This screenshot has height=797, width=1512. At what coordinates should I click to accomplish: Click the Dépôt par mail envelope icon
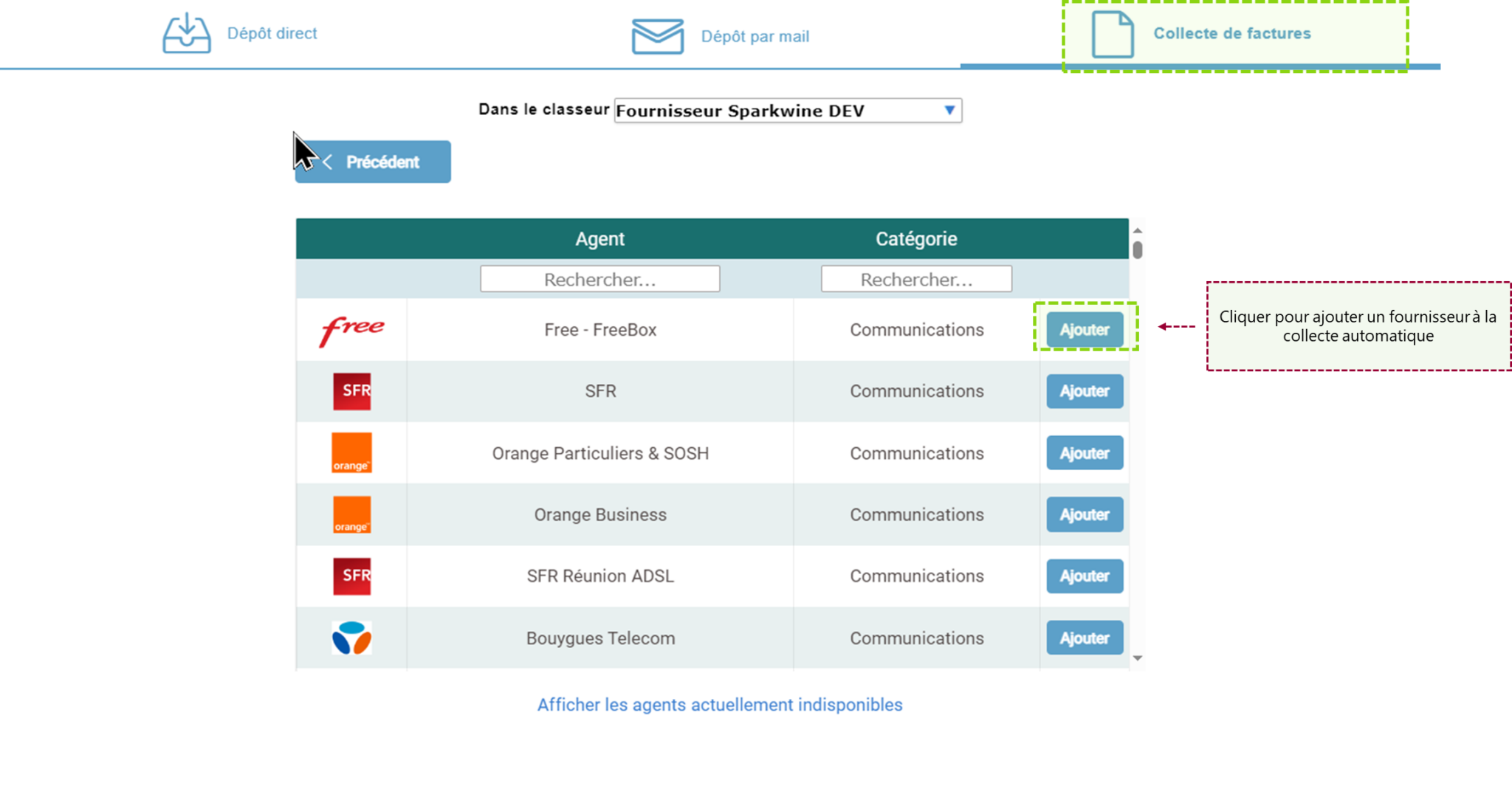657,36
